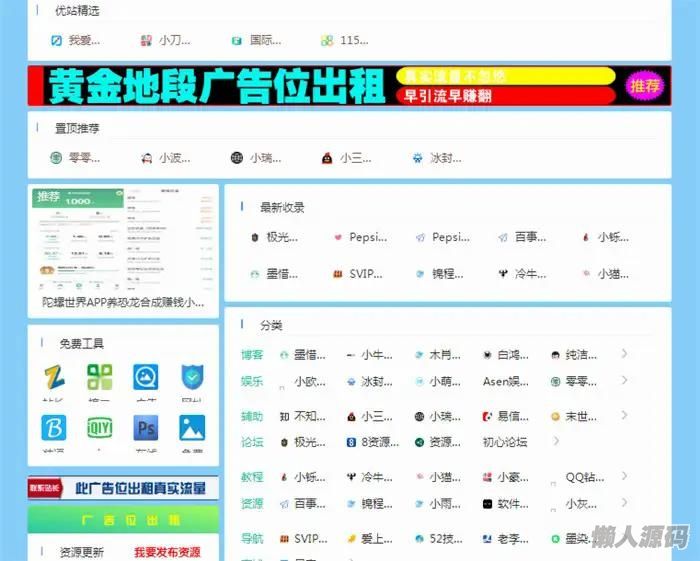The width and height of the screenshot is (700, 561).
Task: Click the 小波... penguin icon in 置顶推荐
Action: tap(146, 158)
